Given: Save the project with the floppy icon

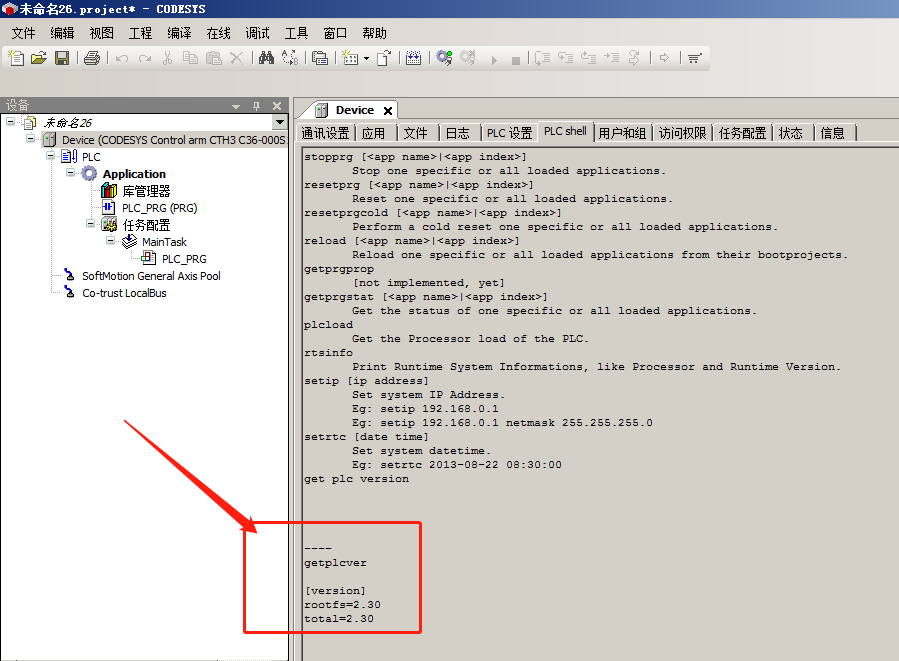Looking at the screenshot, I should tap(62, 58).
